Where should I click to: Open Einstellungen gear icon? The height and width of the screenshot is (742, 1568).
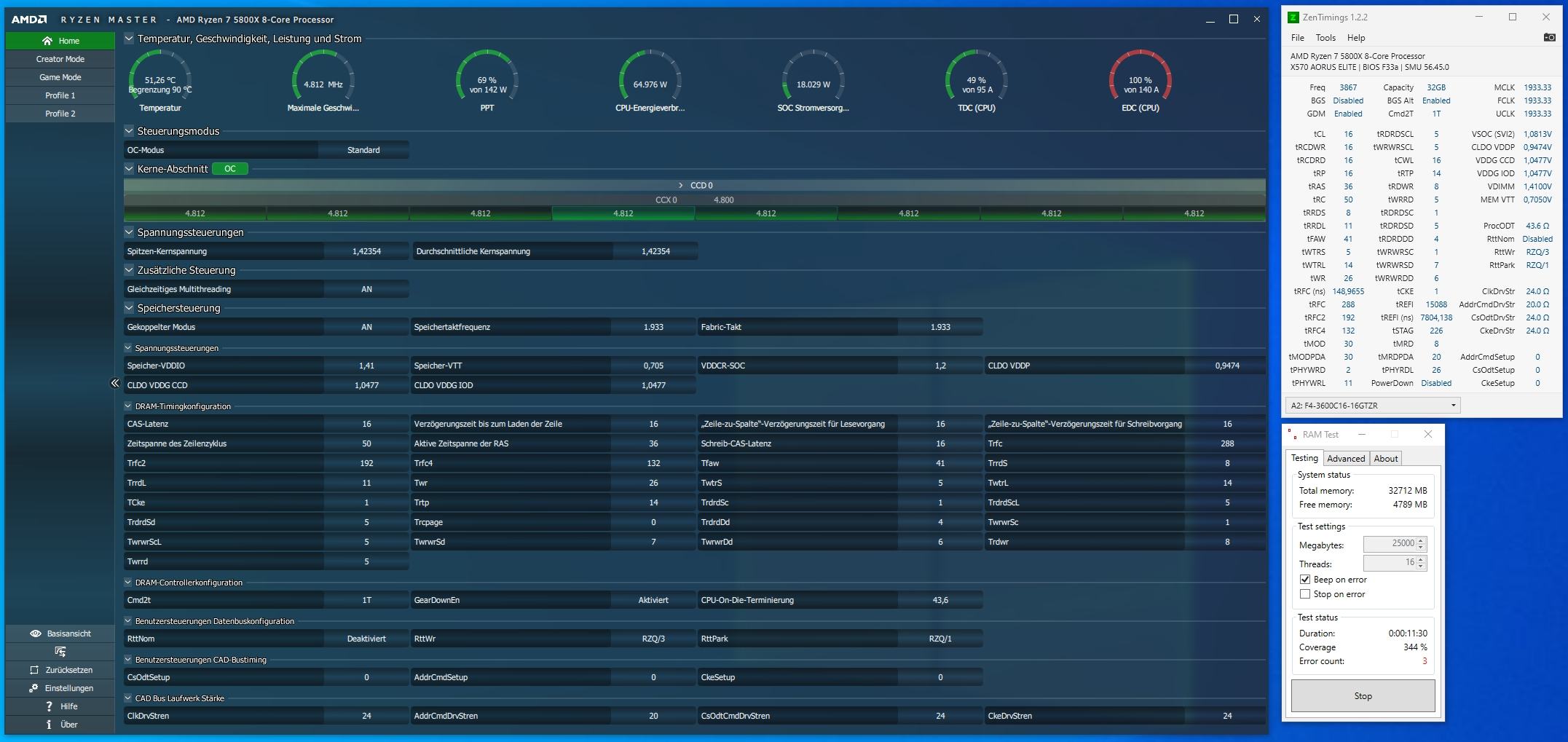(34, 688)
